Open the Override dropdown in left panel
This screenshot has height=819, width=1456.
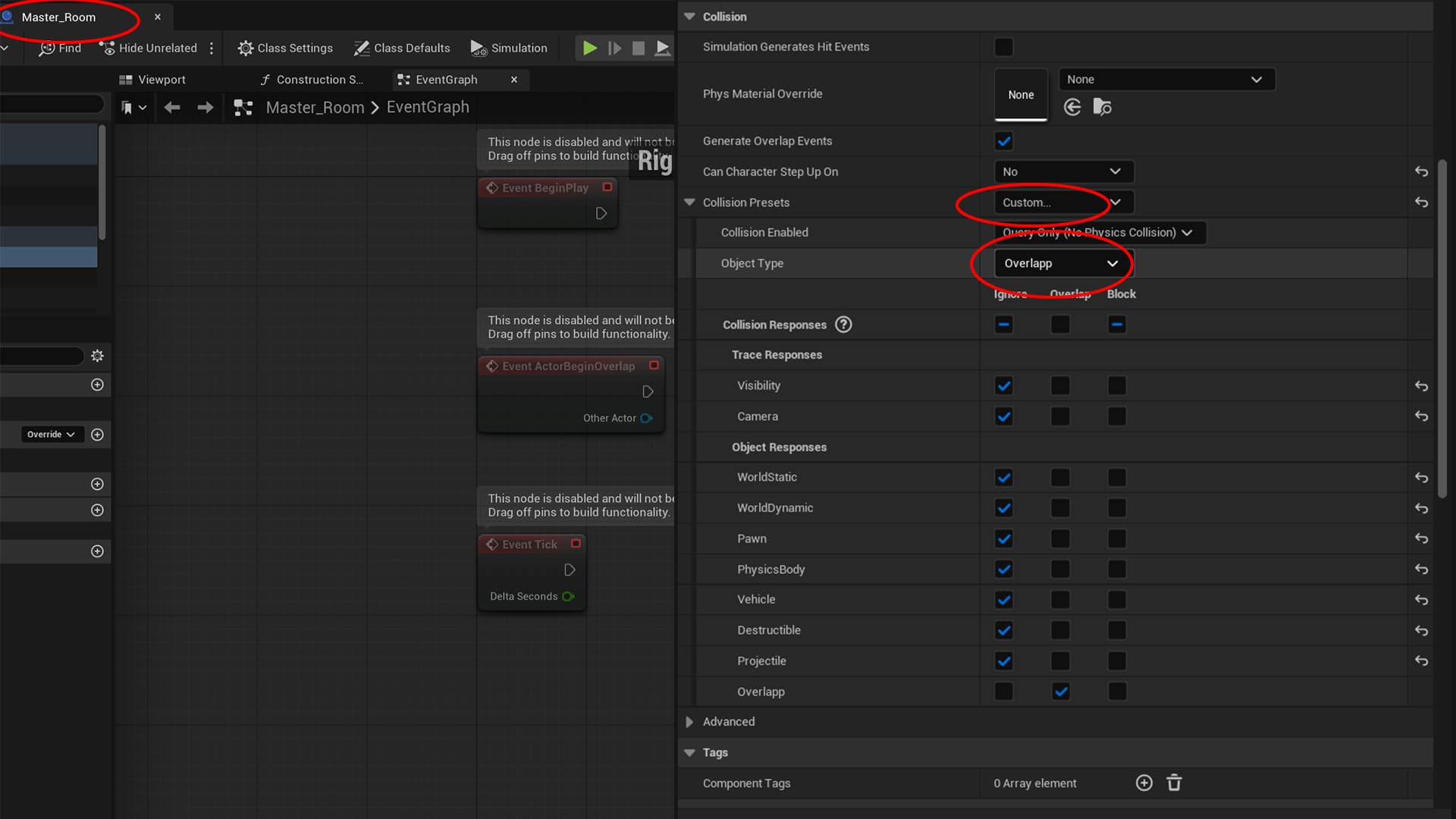tap(52, 435)
